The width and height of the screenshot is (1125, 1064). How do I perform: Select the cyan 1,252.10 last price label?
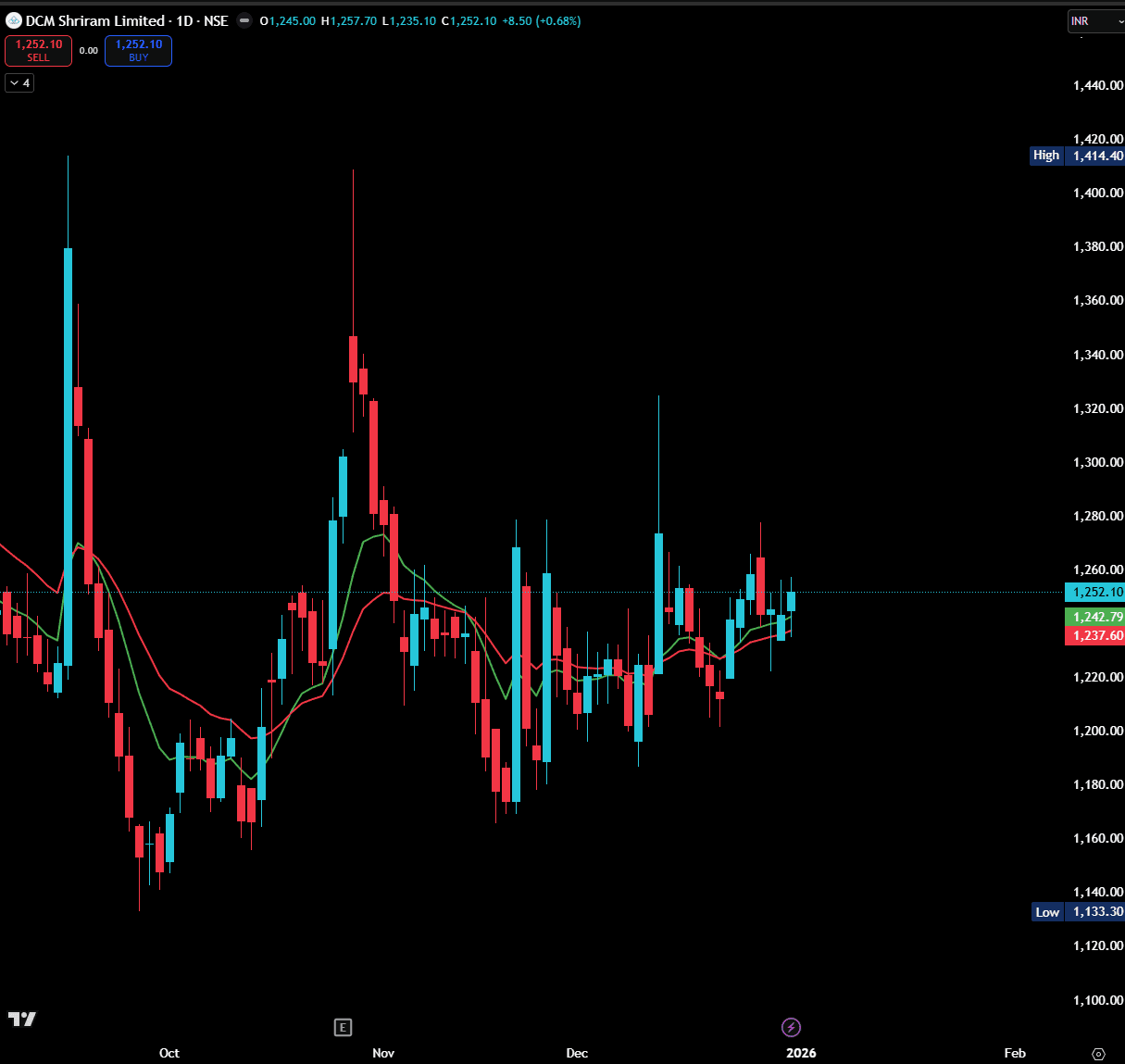click(x=1095, y=592)
